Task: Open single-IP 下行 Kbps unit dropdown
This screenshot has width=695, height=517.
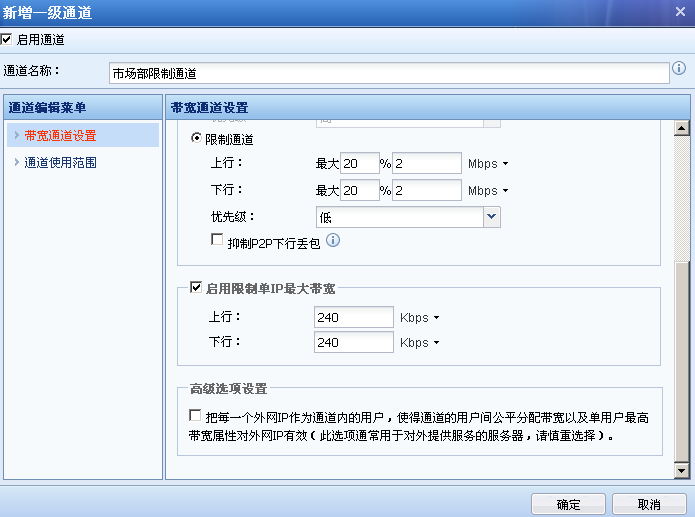Action: tap(419, 343)
